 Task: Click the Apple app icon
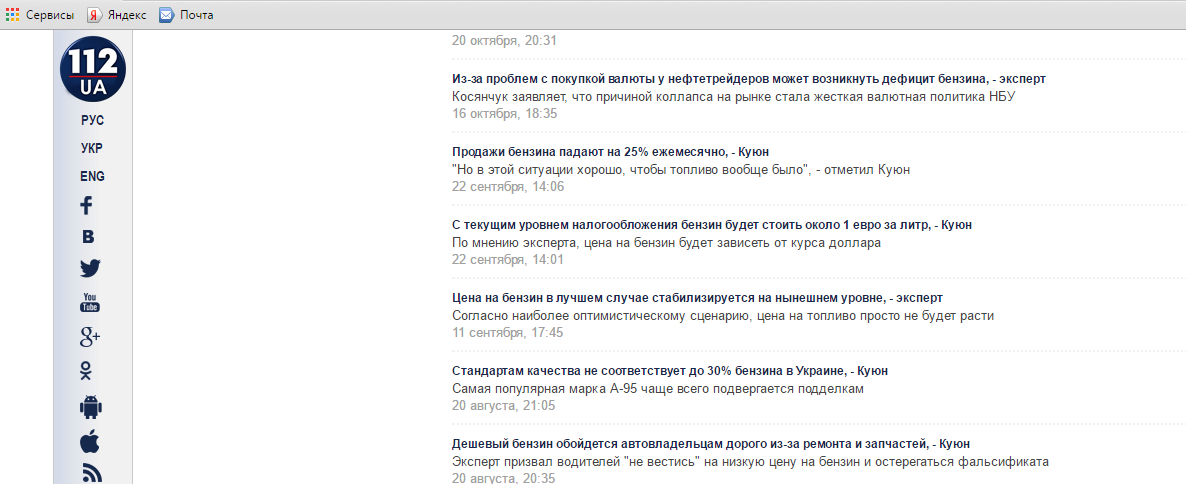90,441
